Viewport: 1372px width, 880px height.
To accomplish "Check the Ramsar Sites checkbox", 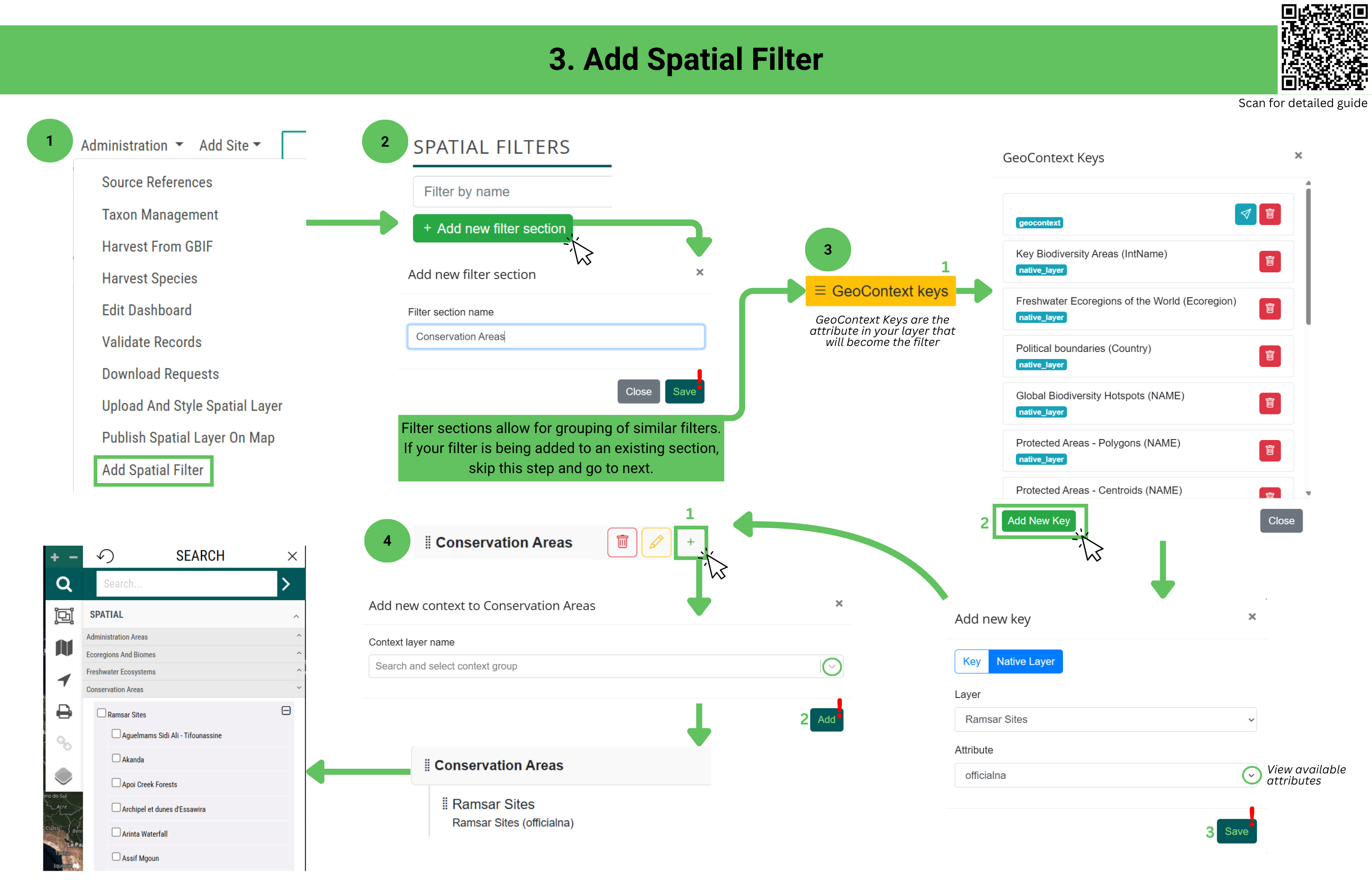I will pyautogui.click(x=102, y=712).
